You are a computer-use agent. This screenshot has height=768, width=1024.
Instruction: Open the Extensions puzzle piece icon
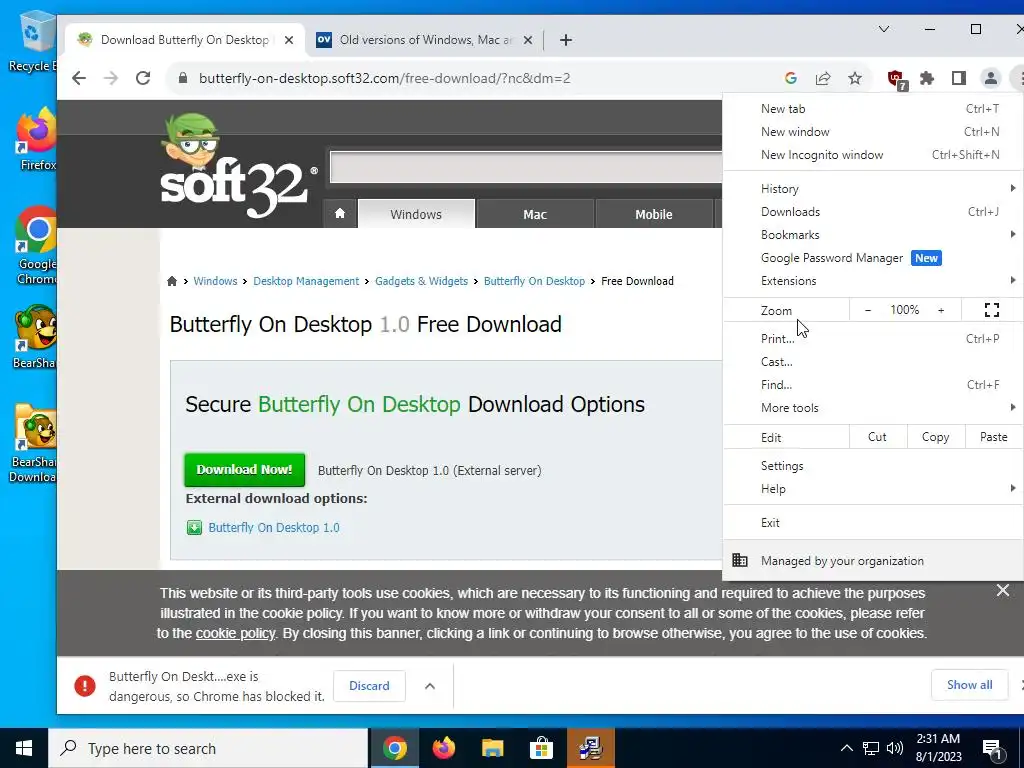pyautogui.click(x=927, y=78)
